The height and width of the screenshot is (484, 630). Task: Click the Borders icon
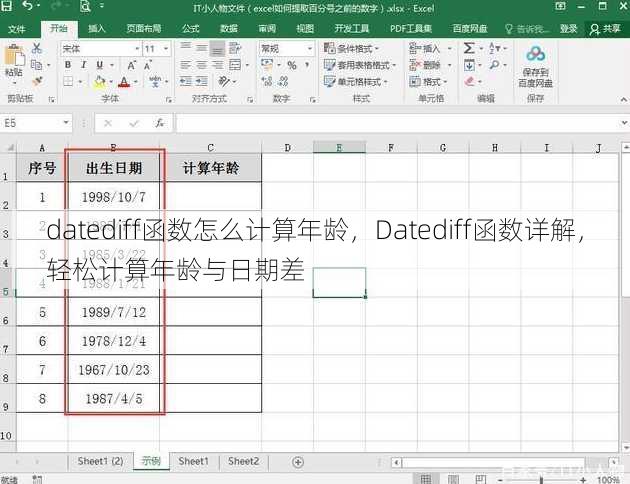click(x=68, y=82)
